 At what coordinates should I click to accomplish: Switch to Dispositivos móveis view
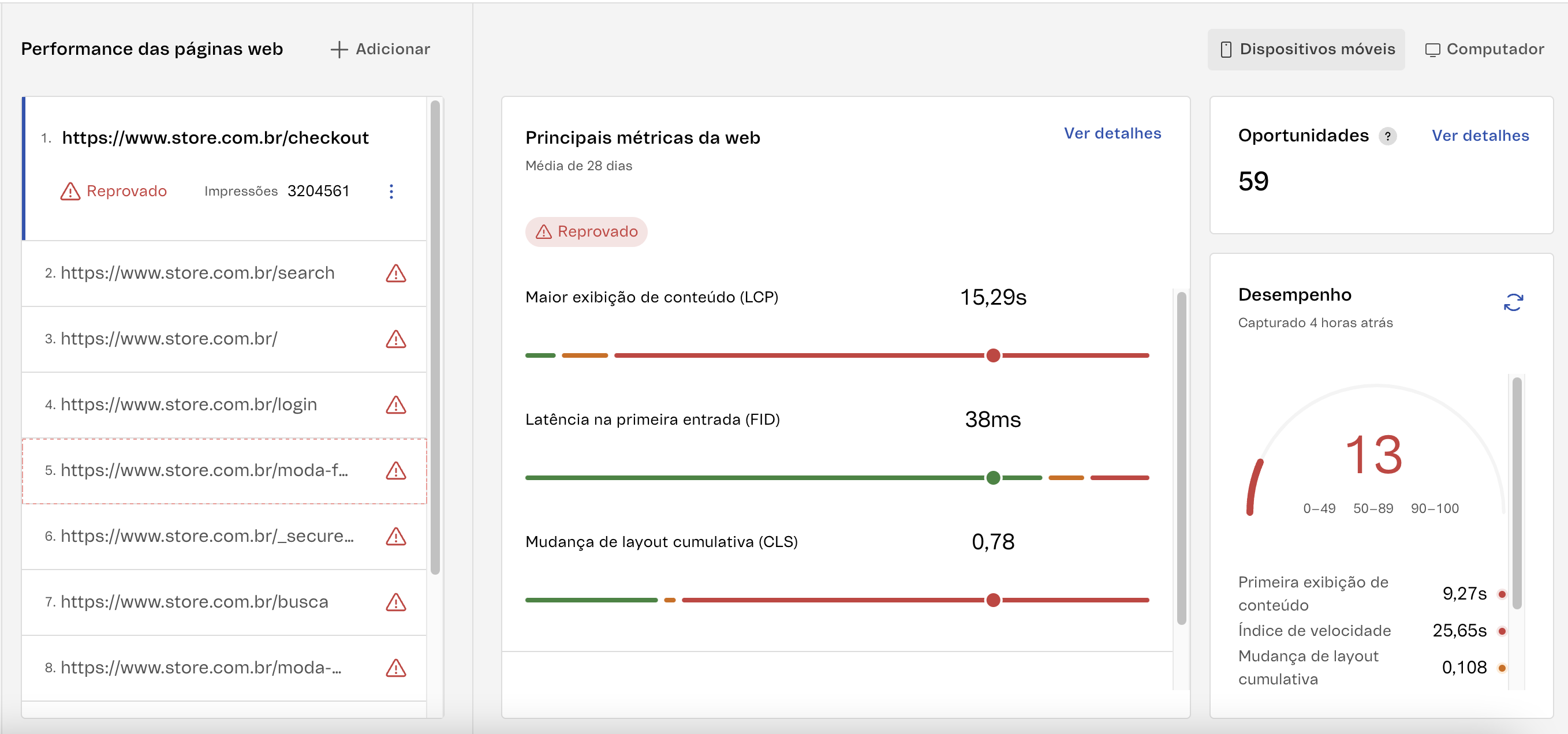click(x=1306, y=49)
